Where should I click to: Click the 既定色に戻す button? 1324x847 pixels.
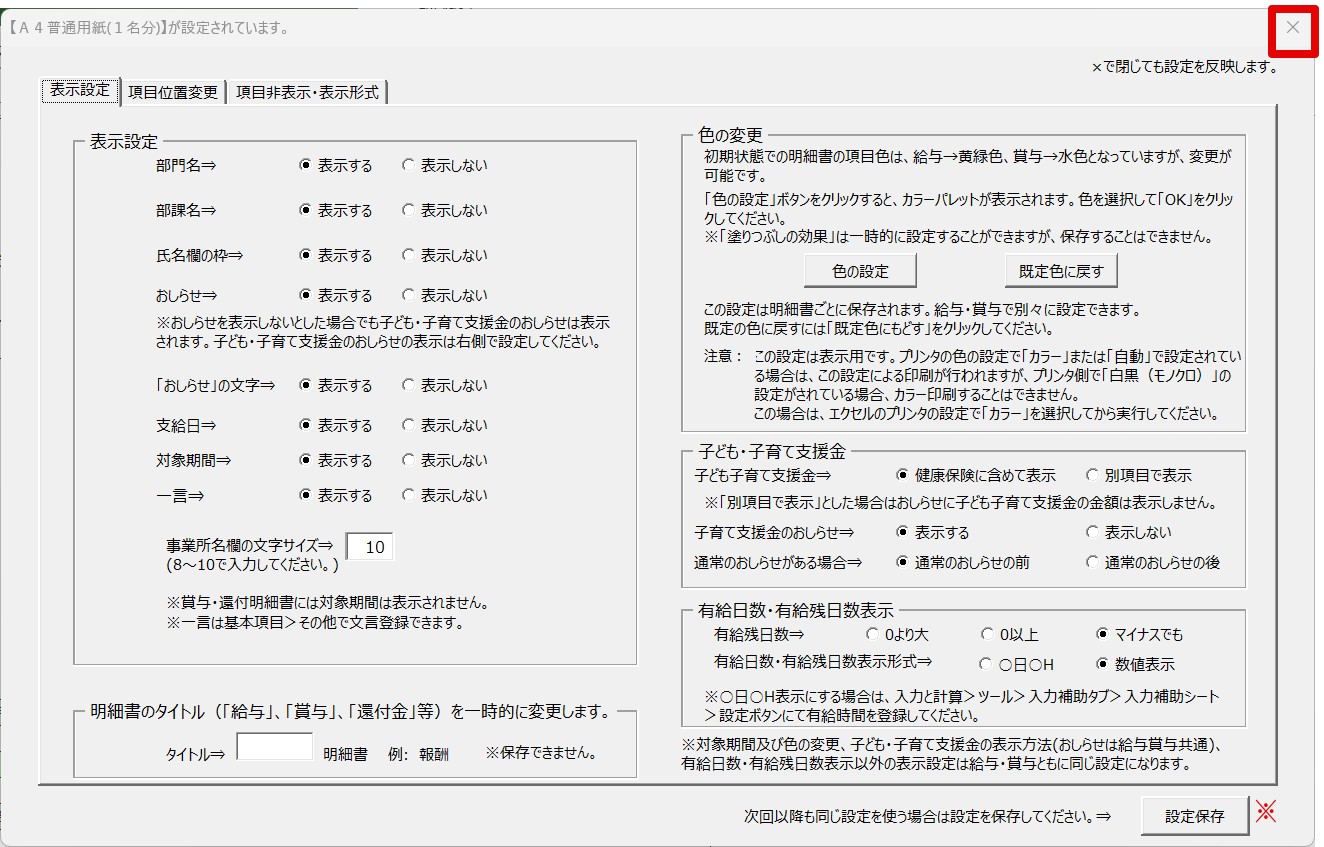point(1061,271)
